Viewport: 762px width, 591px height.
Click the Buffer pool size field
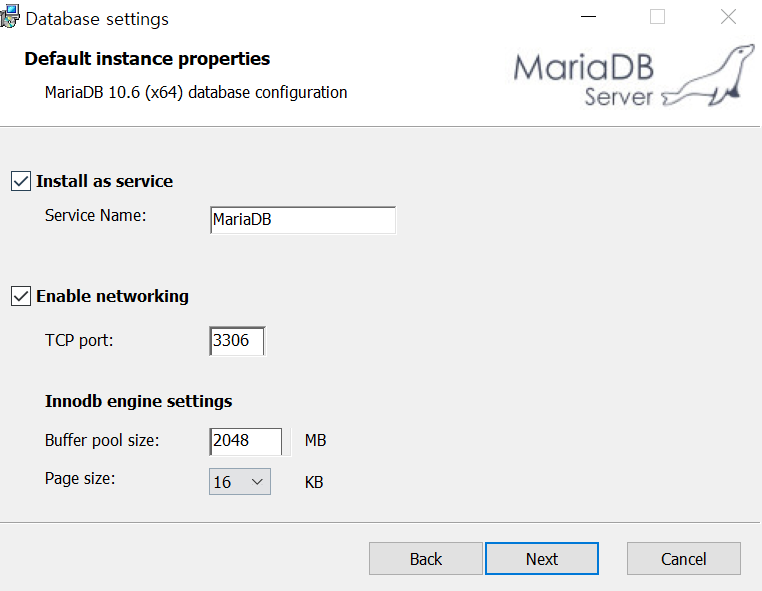(246, 441)
